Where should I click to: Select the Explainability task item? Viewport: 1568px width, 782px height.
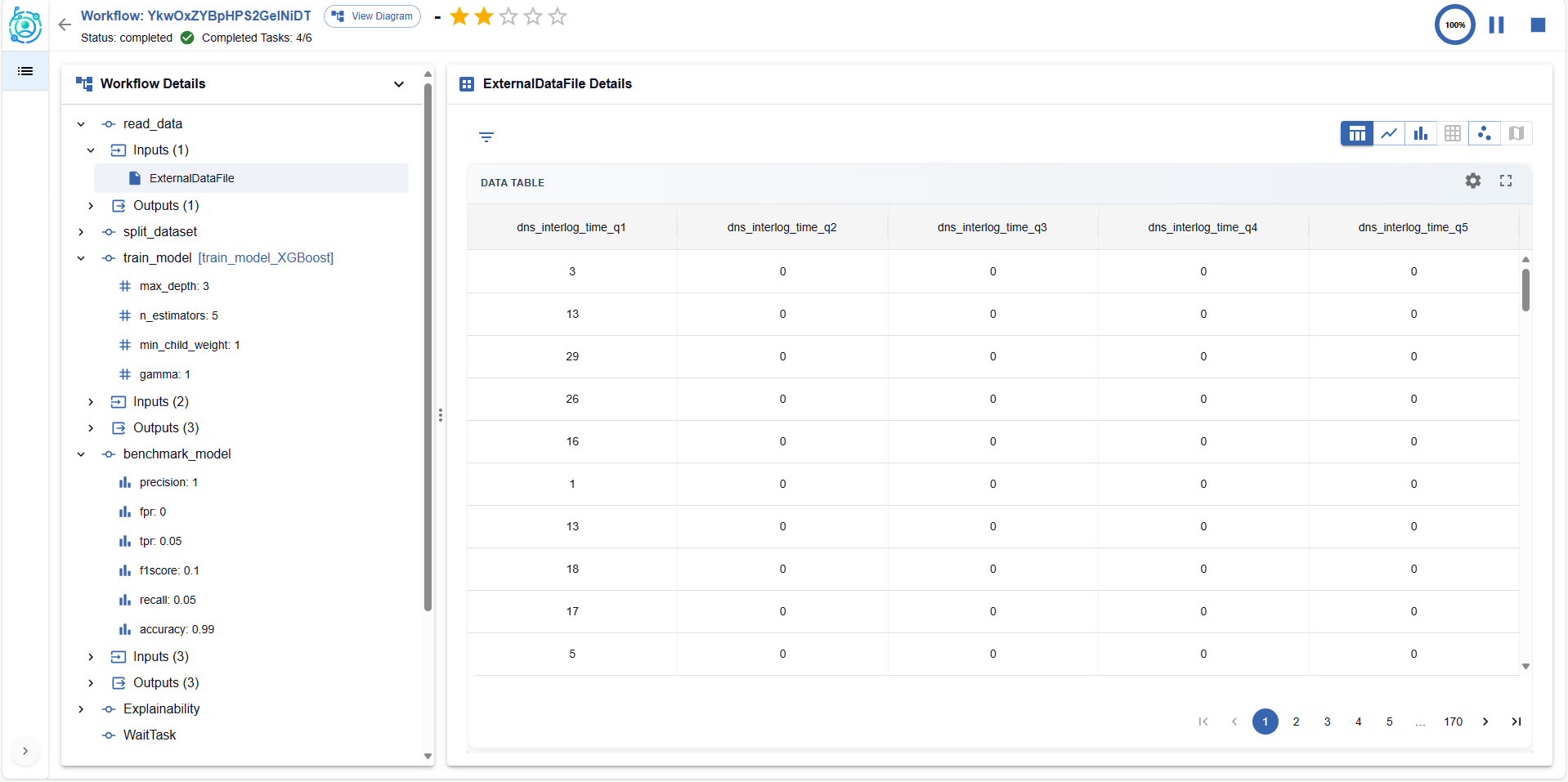pyautogui.click(x=161, y=708)
